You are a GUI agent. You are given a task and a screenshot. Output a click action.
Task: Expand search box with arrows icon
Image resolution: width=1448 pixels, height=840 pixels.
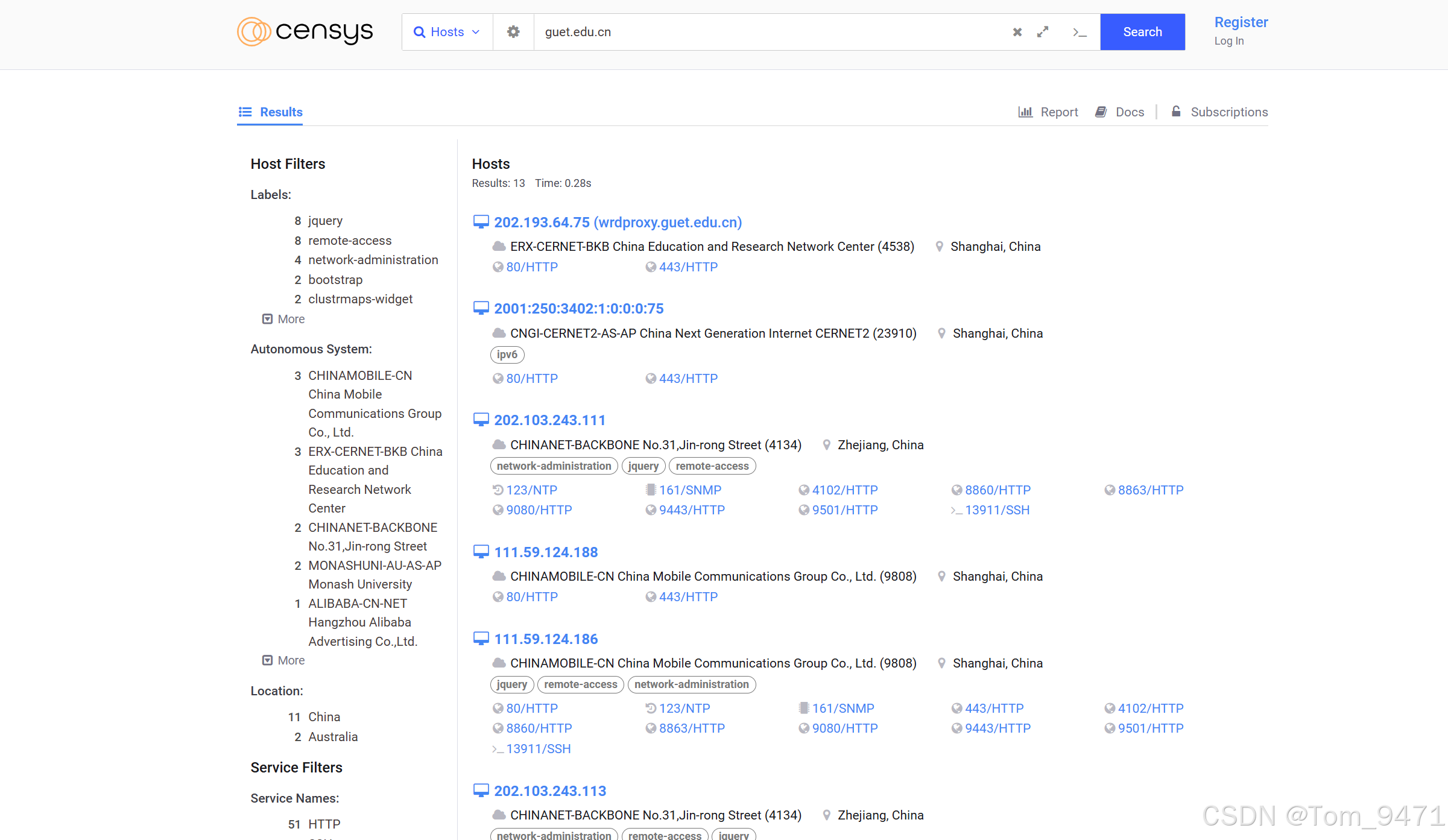[x=1043, y=32]
